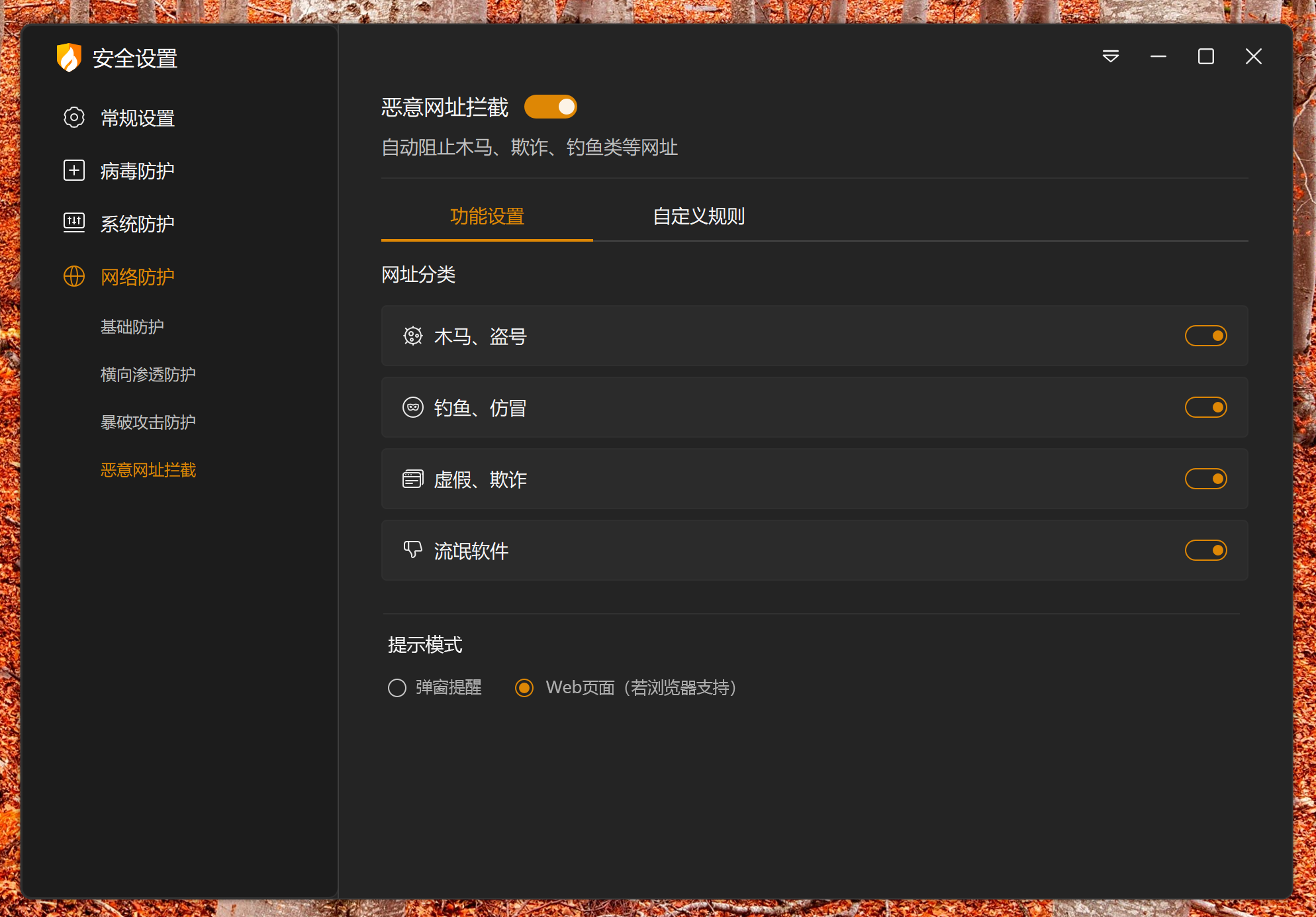Disable the 虚假、欺诈 switch

pos(1206,479)
